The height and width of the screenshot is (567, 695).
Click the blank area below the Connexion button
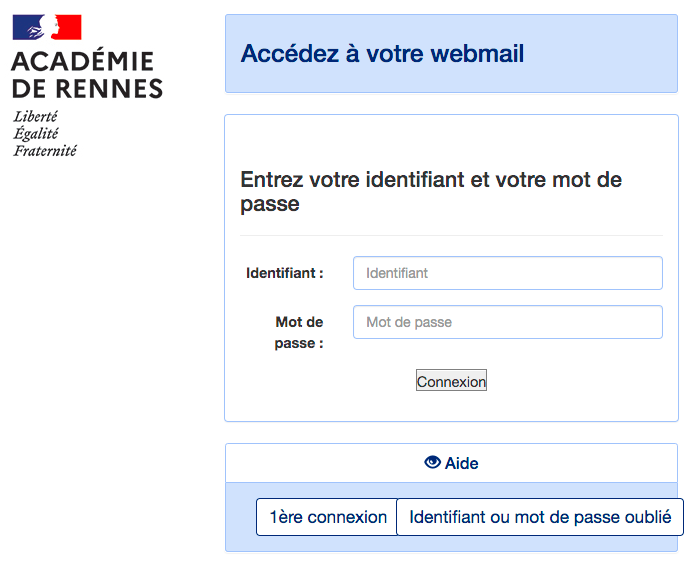pos(451,406)
